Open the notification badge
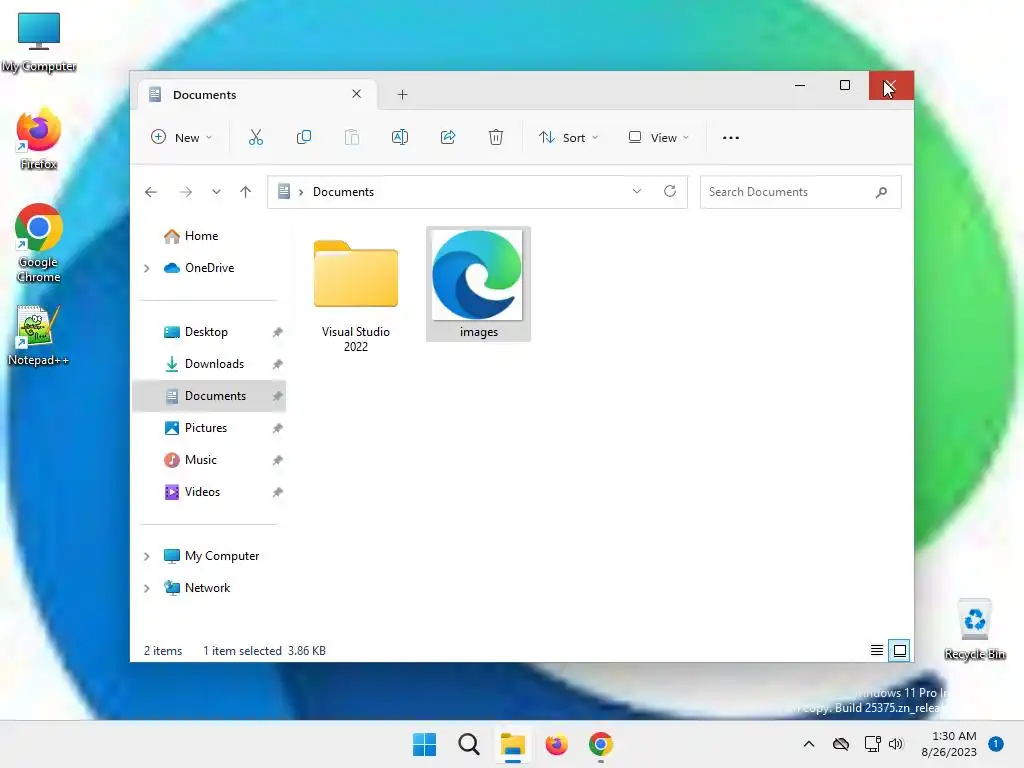1024x768 pixels. click(x=995, y=744)
